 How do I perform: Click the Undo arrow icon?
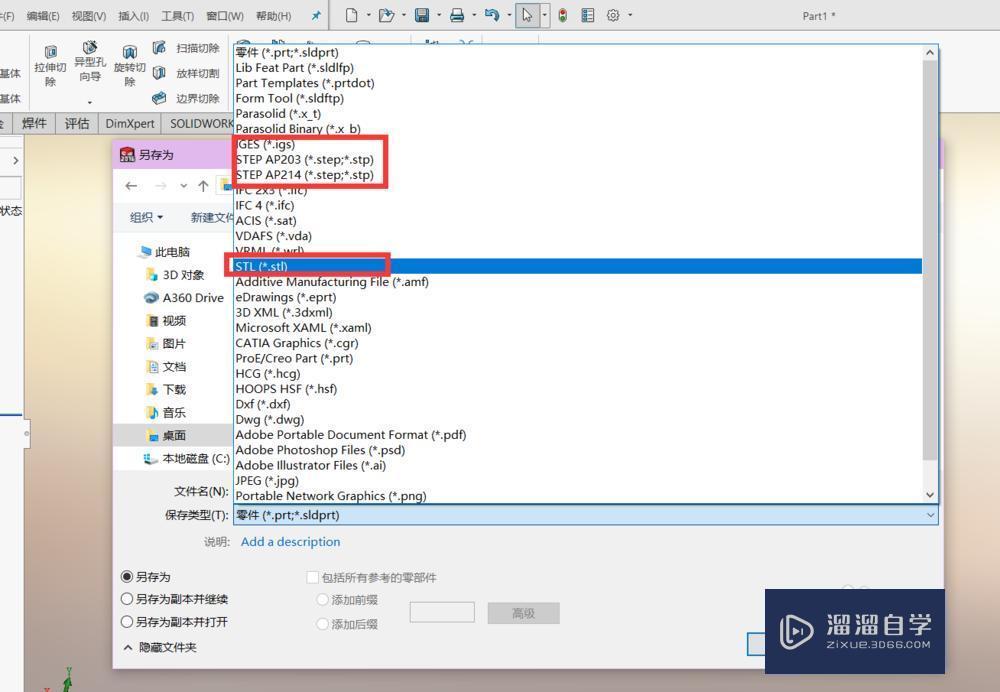492,15
